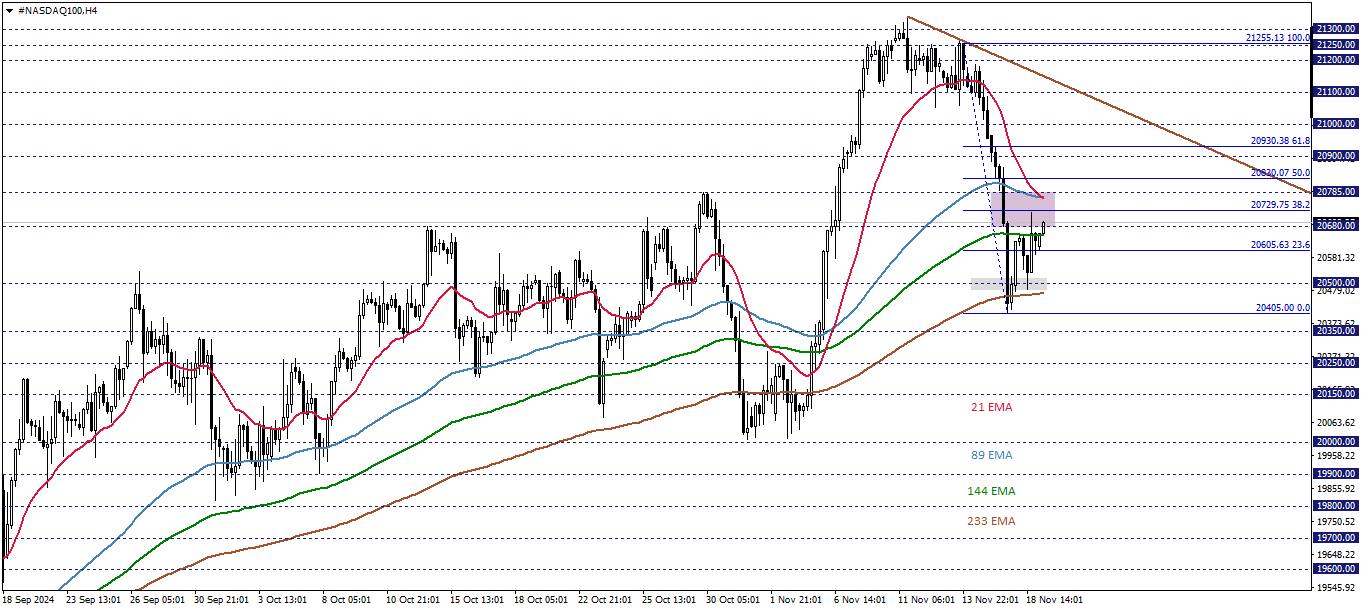Click the 13 Nov 22:01 time label
The width and height of the screenshot is (1362, 611).
pos(991,600)
